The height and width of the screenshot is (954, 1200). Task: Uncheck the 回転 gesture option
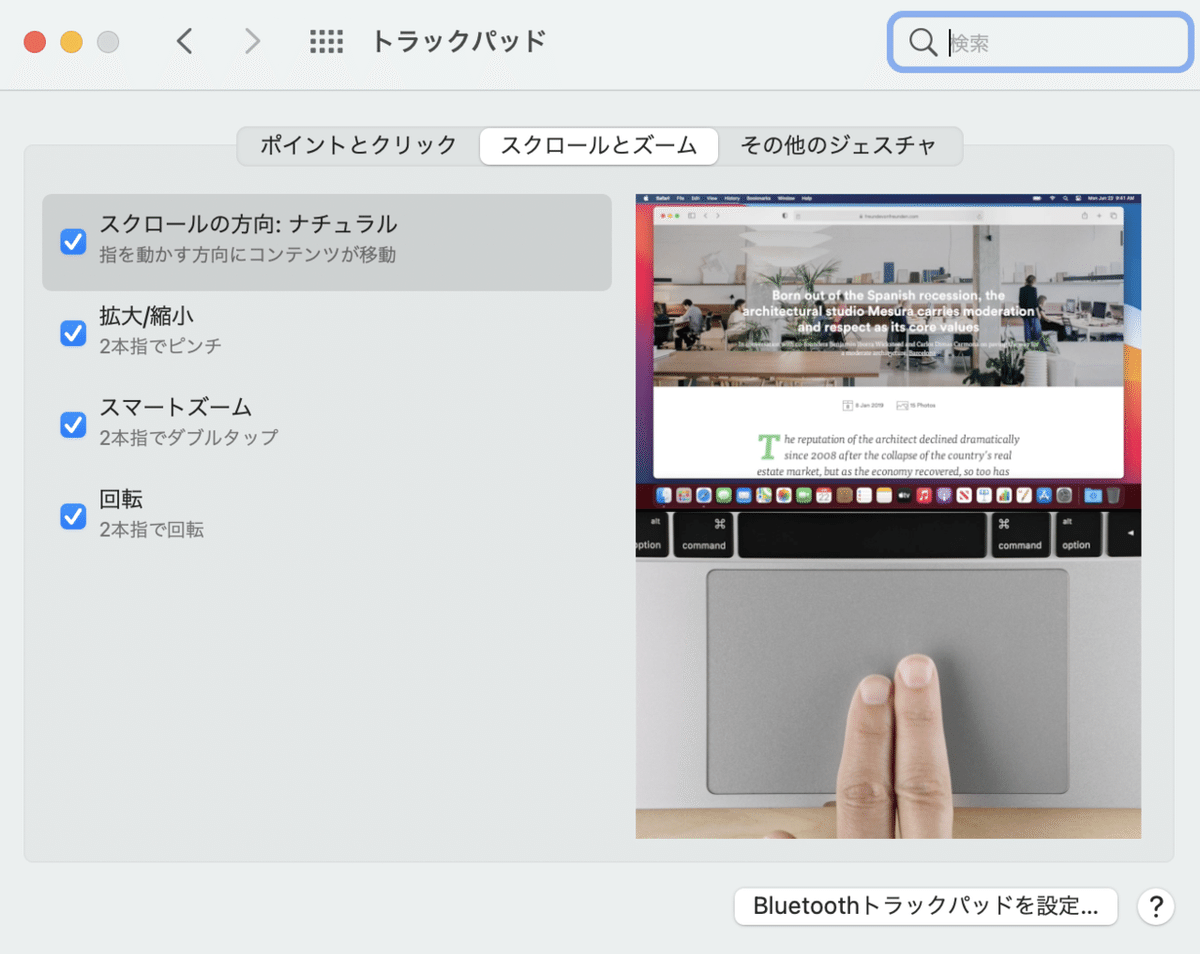[x=73, y=516]
